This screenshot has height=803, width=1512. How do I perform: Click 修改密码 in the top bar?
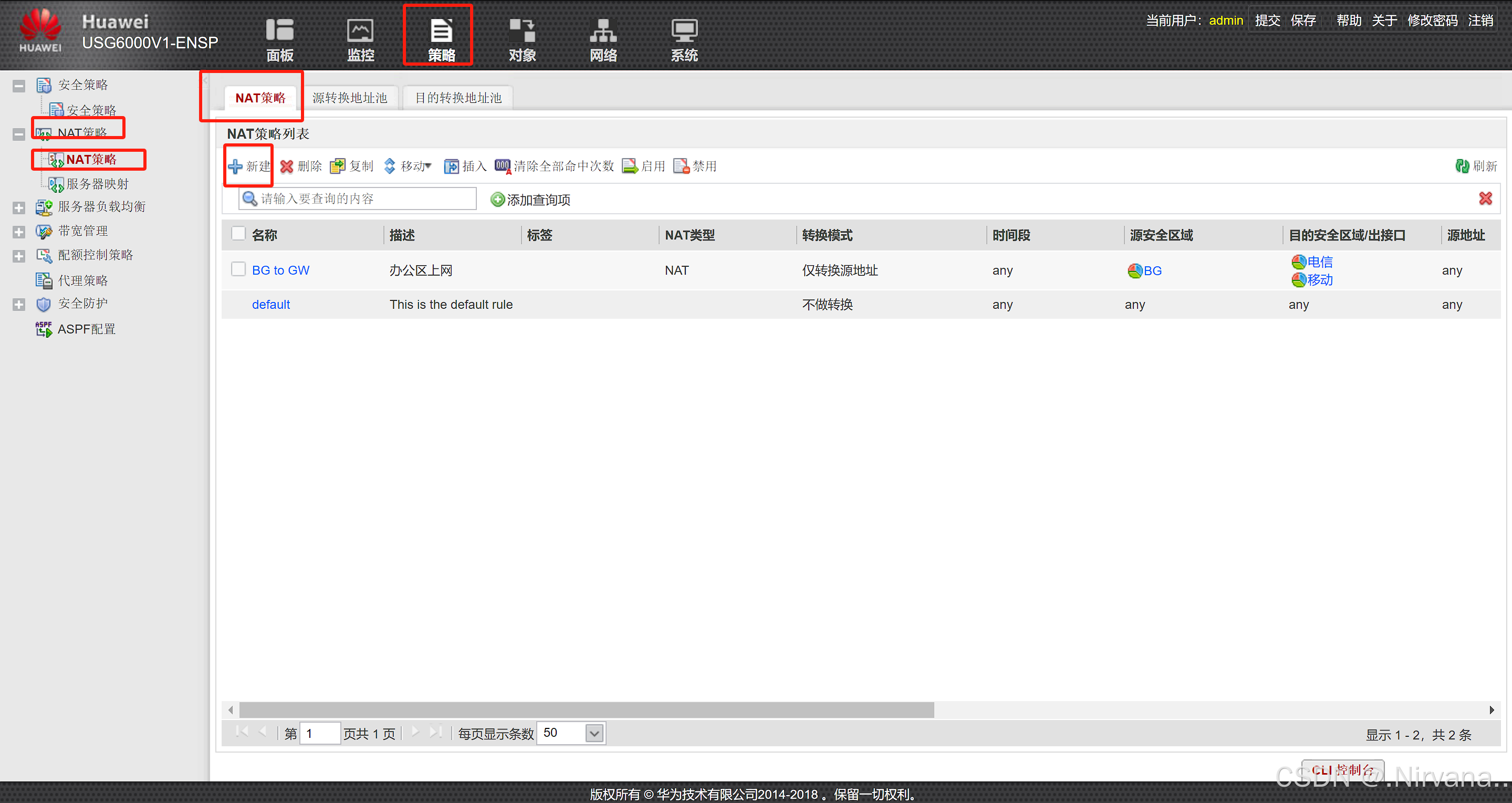click(x=1432, y=20)
